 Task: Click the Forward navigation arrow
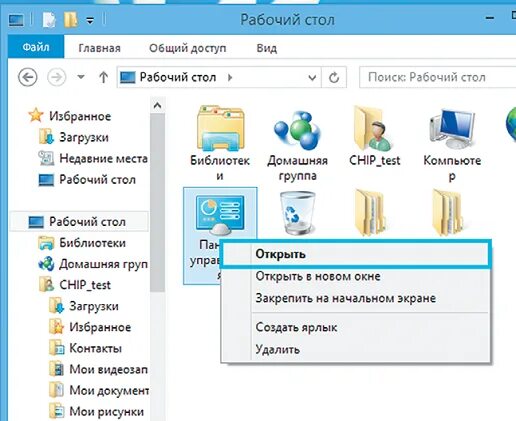(x=56, y=78)
